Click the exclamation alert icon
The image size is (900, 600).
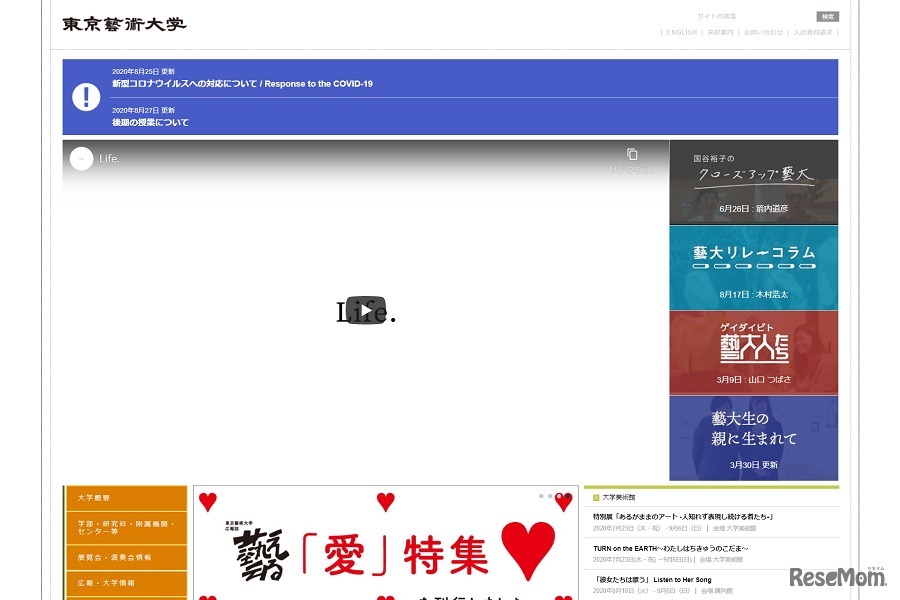[x=86, y=96]
